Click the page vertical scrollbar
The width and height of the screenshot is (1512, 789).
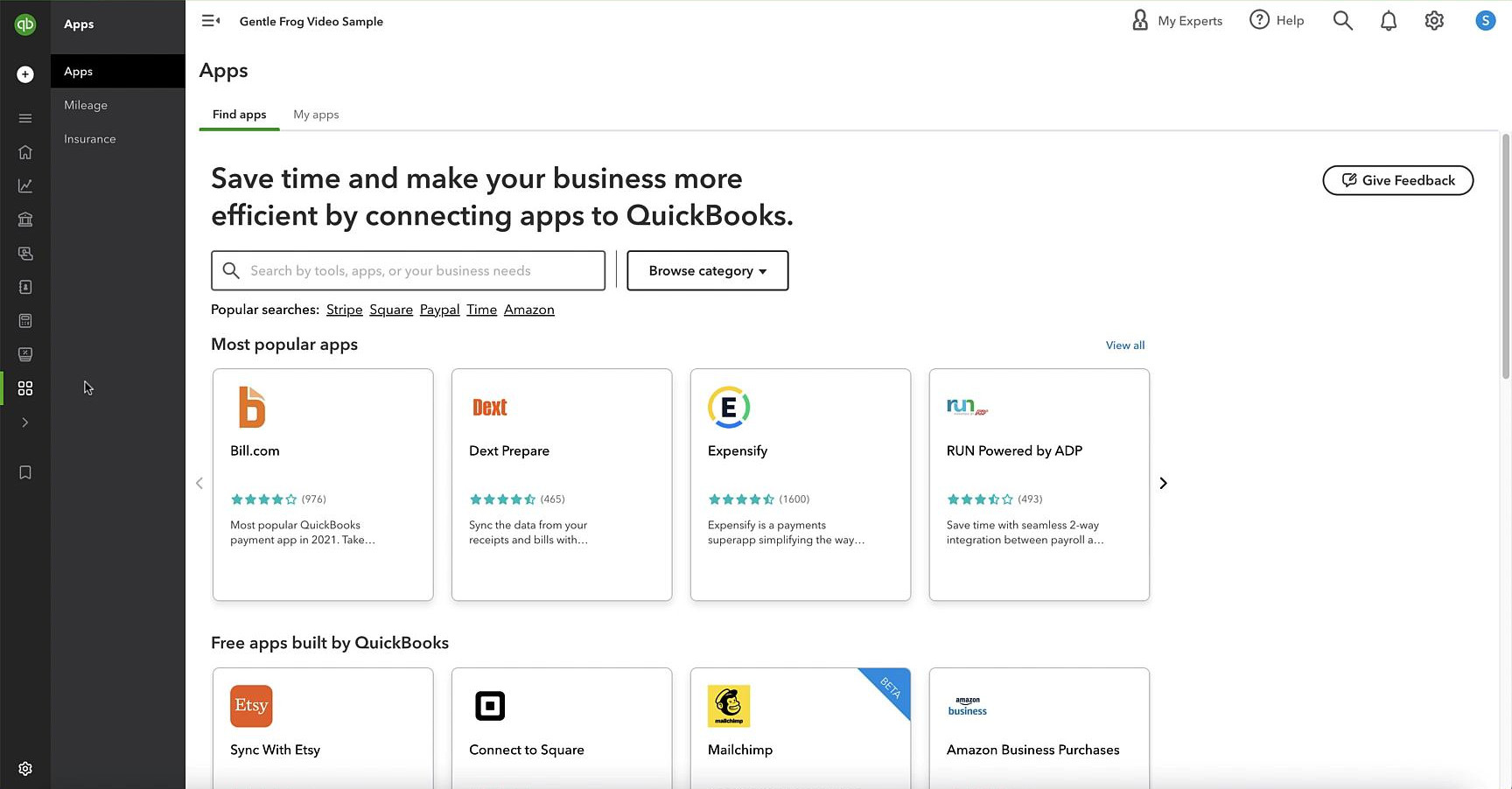pyautogui.click(x=1506, y=256)
